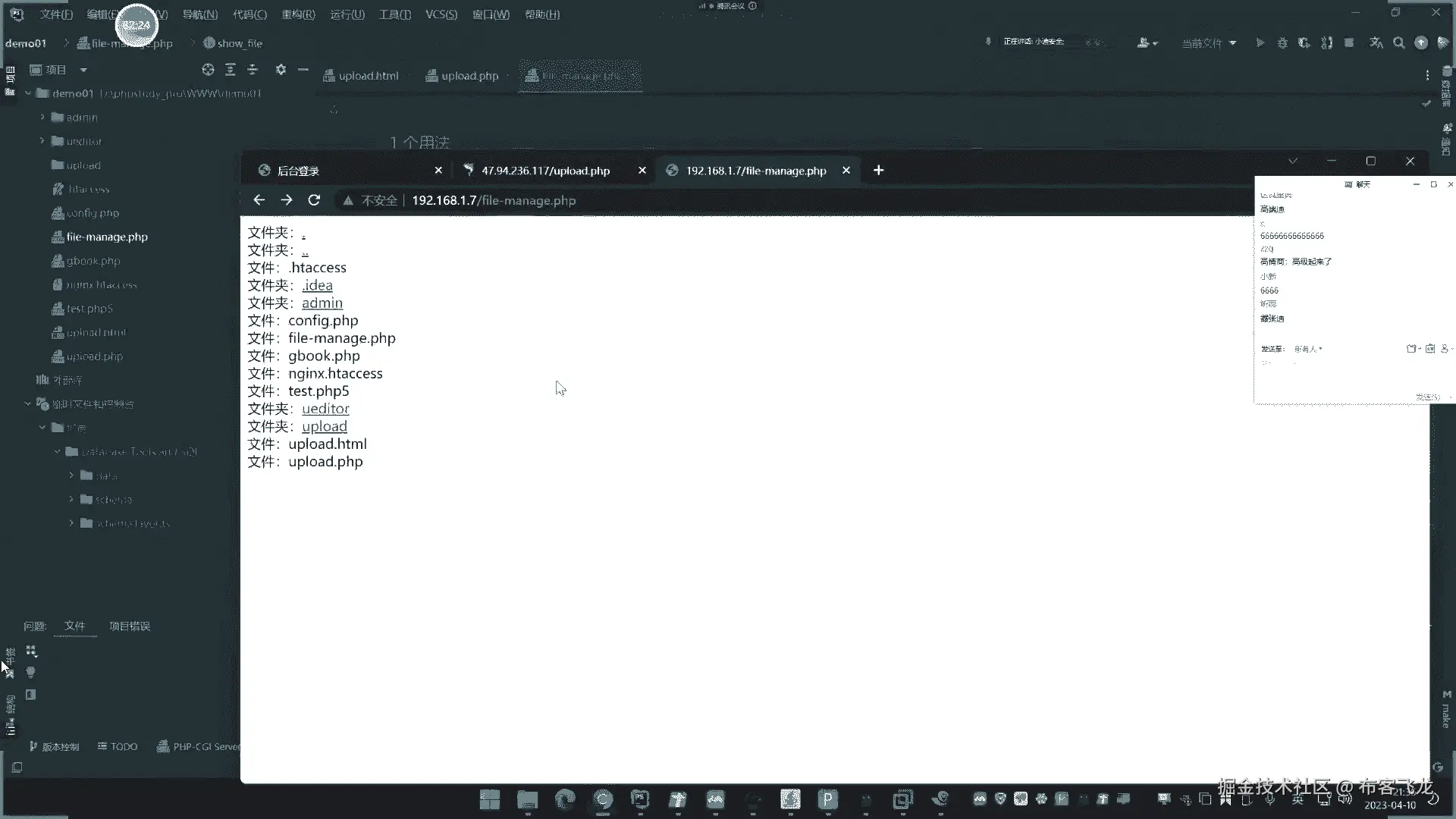
Task: Open the 重构(R) menu
Action: coord(298,14)
